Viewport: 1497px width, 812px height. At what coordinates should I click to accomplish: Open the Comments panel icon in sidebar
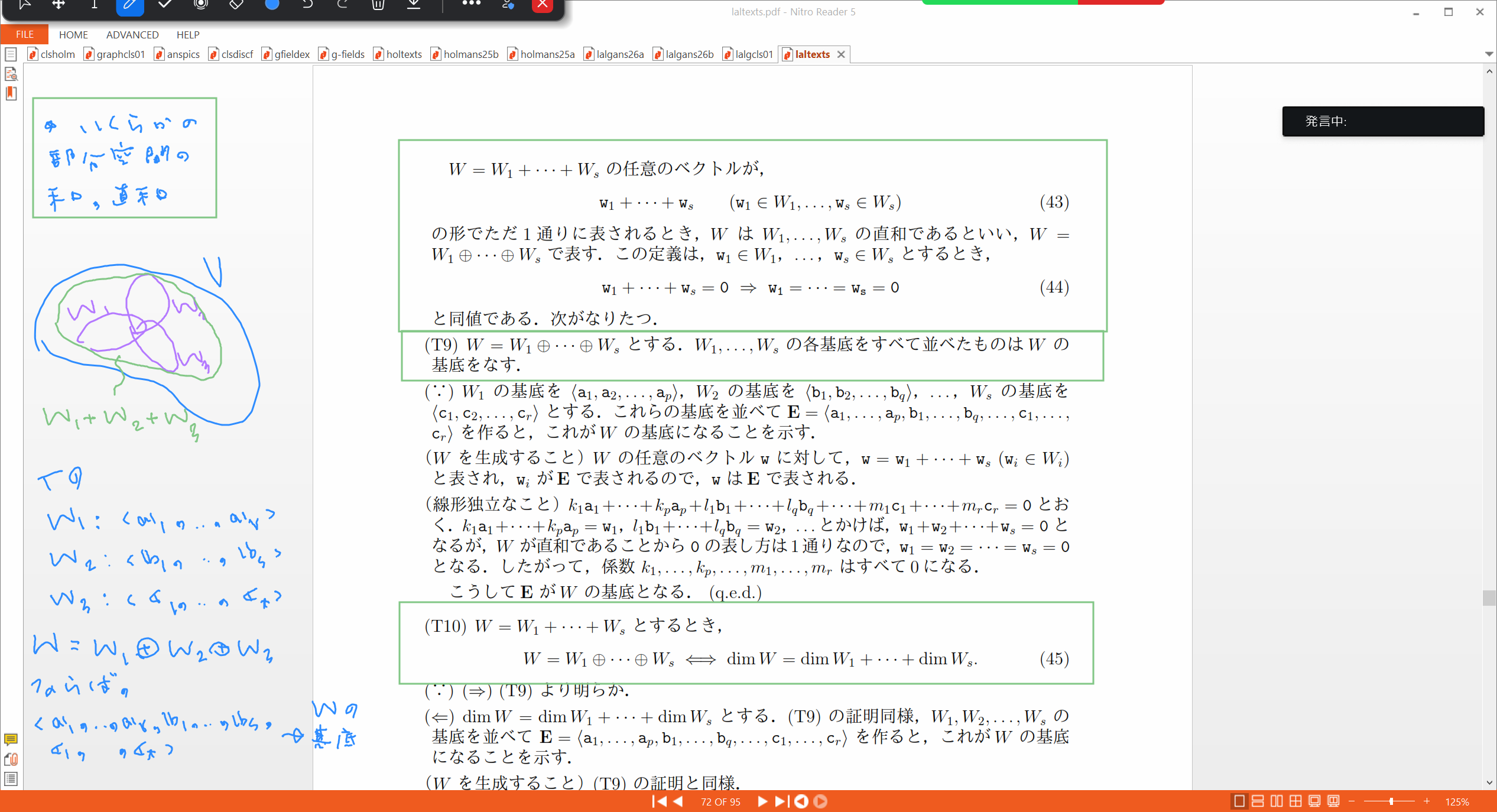pyautogui.click(x=11, y=739)
